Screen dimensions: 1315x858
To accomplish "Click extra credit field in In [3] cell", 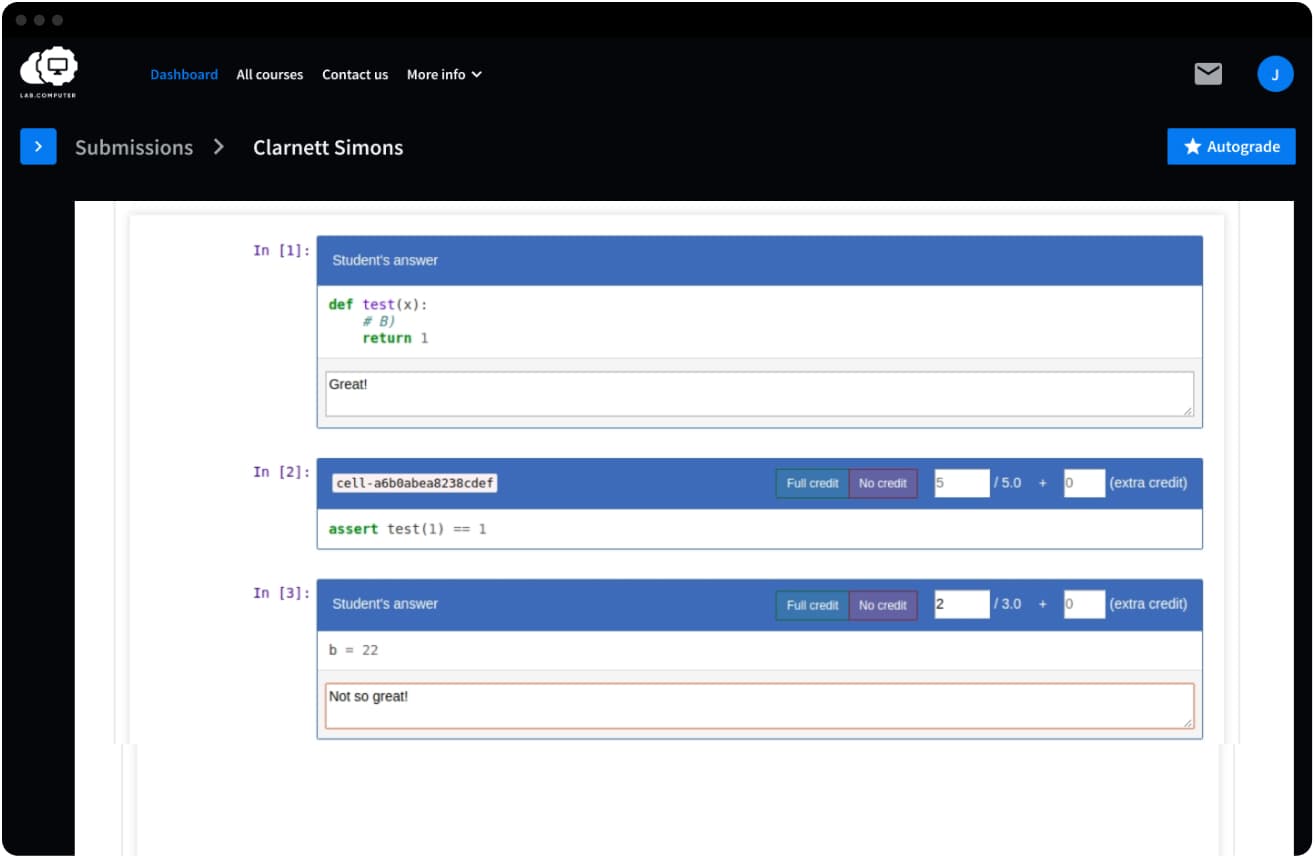I will pos(1084,604).
